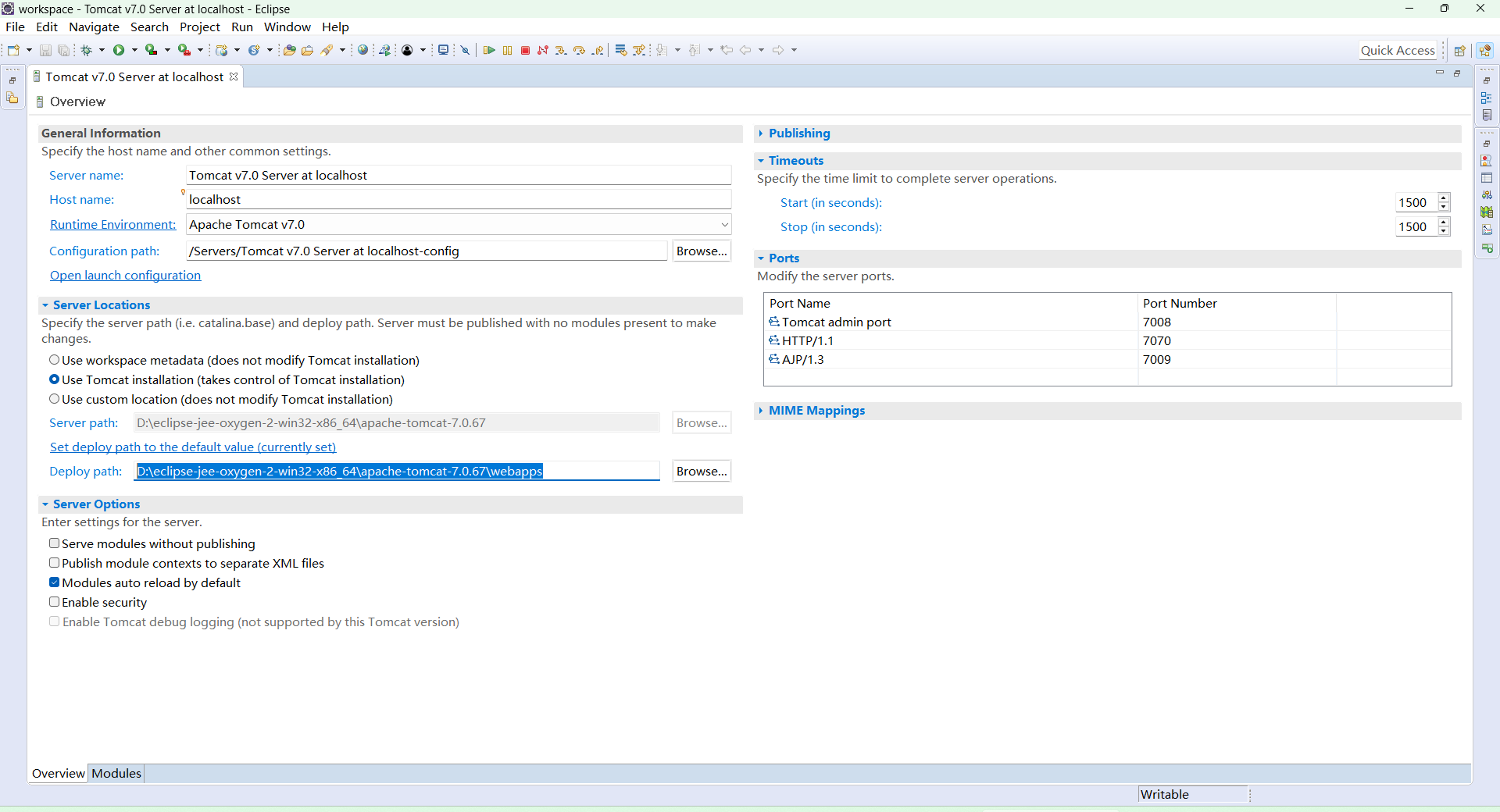Open the Data Source Explorer icon in right trim
The width and height of the screenshot is (1500, 812).
tap(1487, 212)
